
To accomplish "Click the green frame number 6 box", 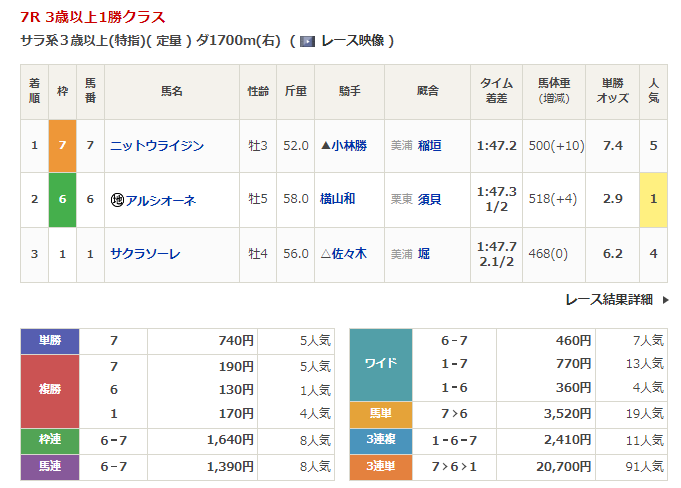I will pyautogui.click(x=62, y=200).
